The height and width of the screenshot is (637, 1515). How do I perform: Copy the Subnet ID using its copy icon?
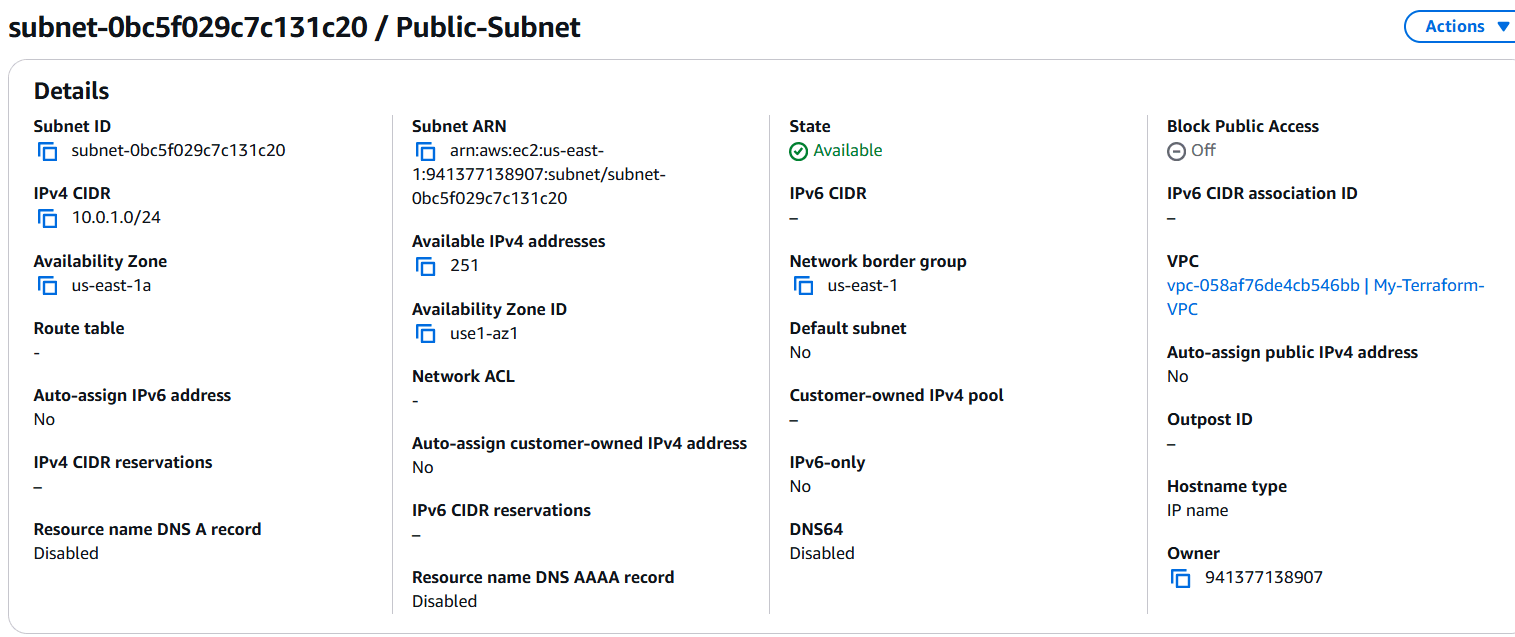click(x=47, y=150)
